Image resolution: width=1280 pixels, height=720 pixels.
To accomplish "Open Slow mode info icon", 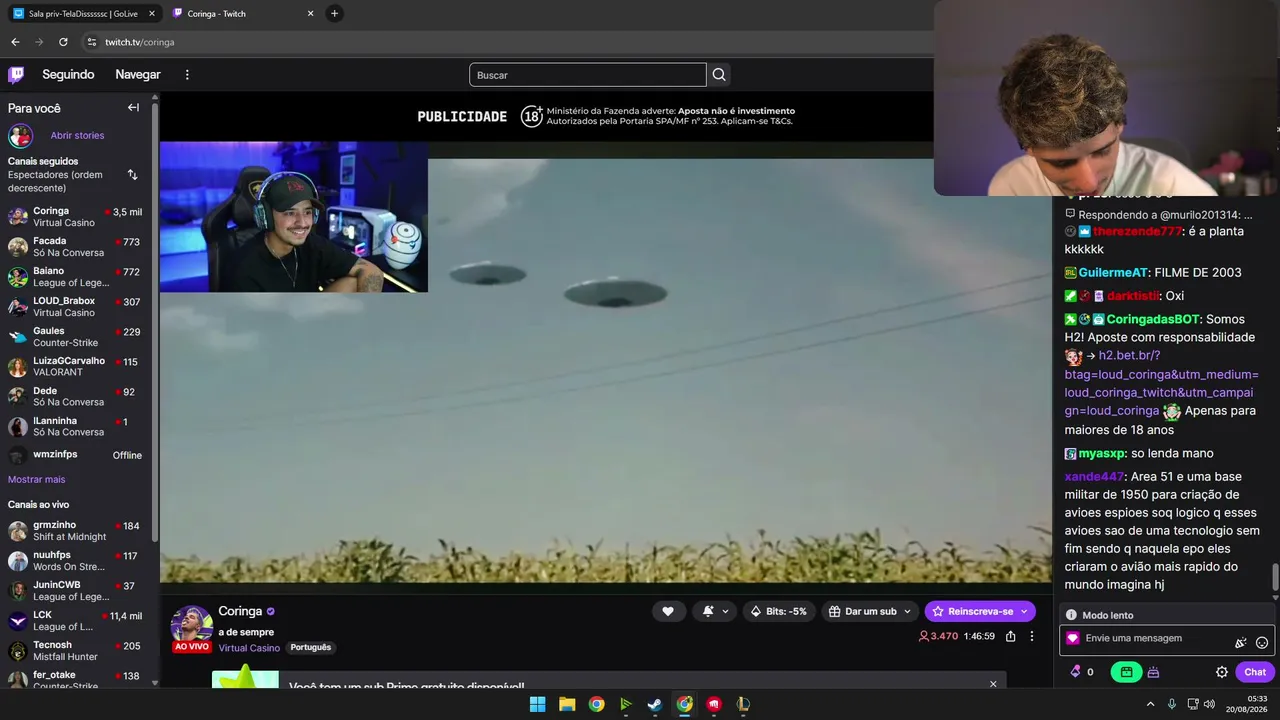I will click(1071, 615).
